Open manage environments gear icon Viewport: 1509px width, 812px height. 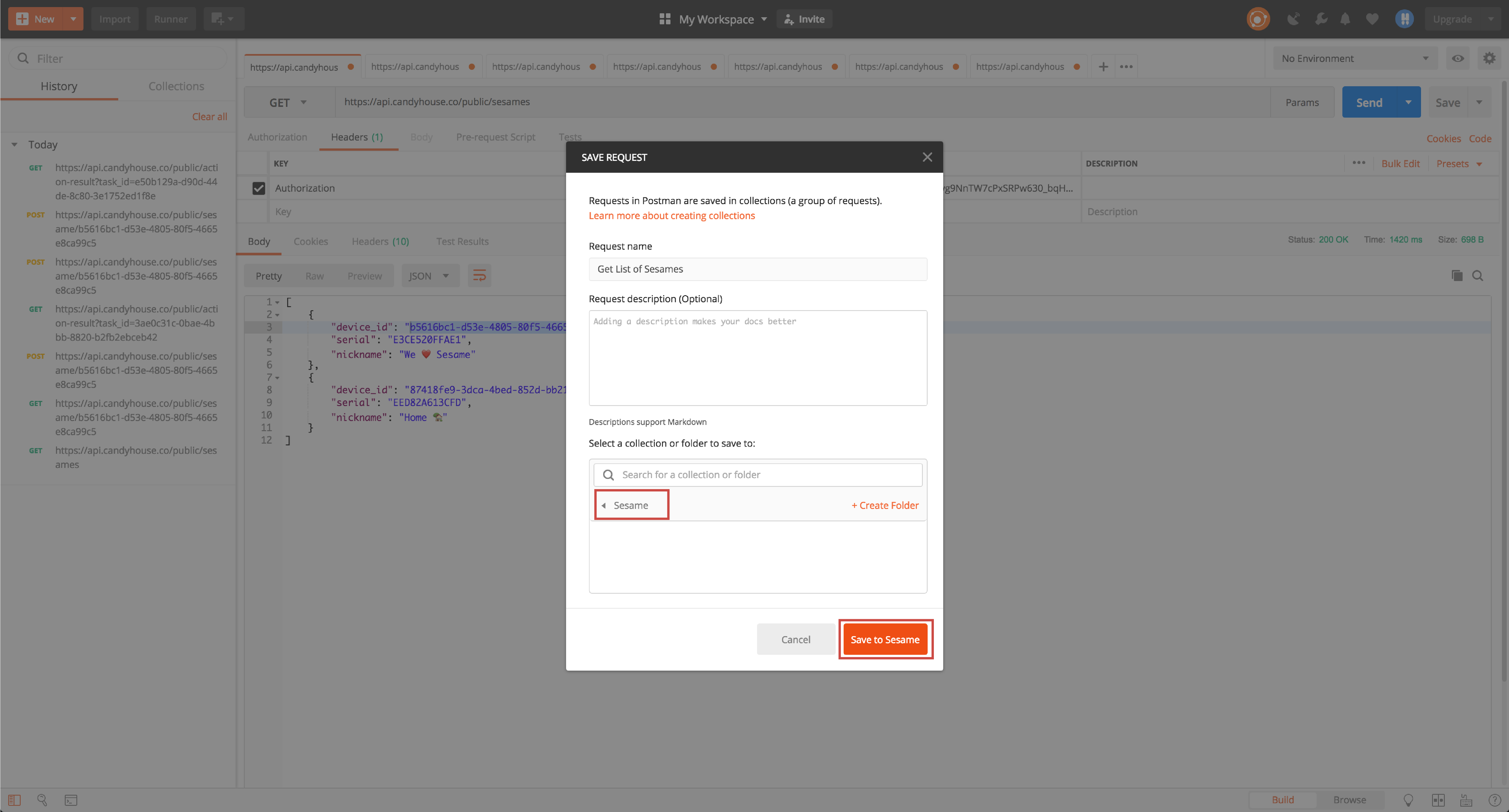1489,59
